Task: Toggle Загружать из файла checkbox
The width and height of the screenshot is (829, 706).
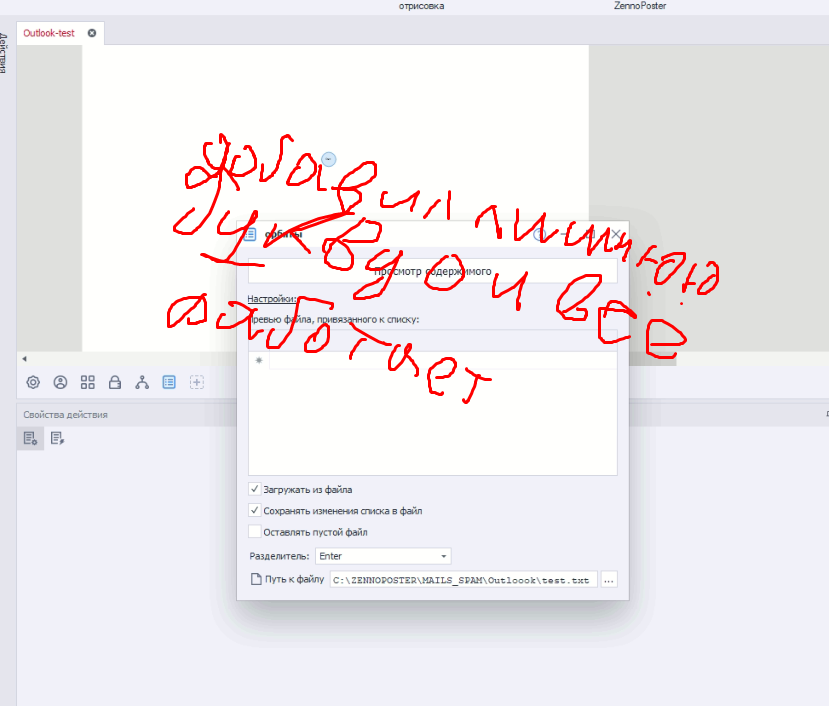Action: tap(254, 489)
